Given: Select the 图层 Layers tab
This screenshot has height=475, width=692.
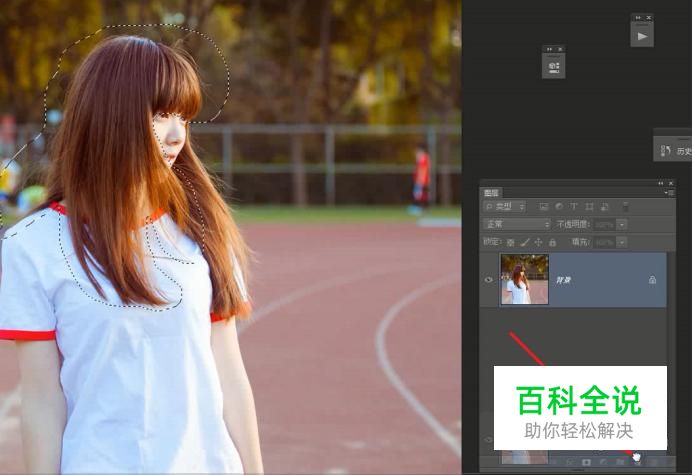Looking at the screenshot, I should [x=491, y=193].
